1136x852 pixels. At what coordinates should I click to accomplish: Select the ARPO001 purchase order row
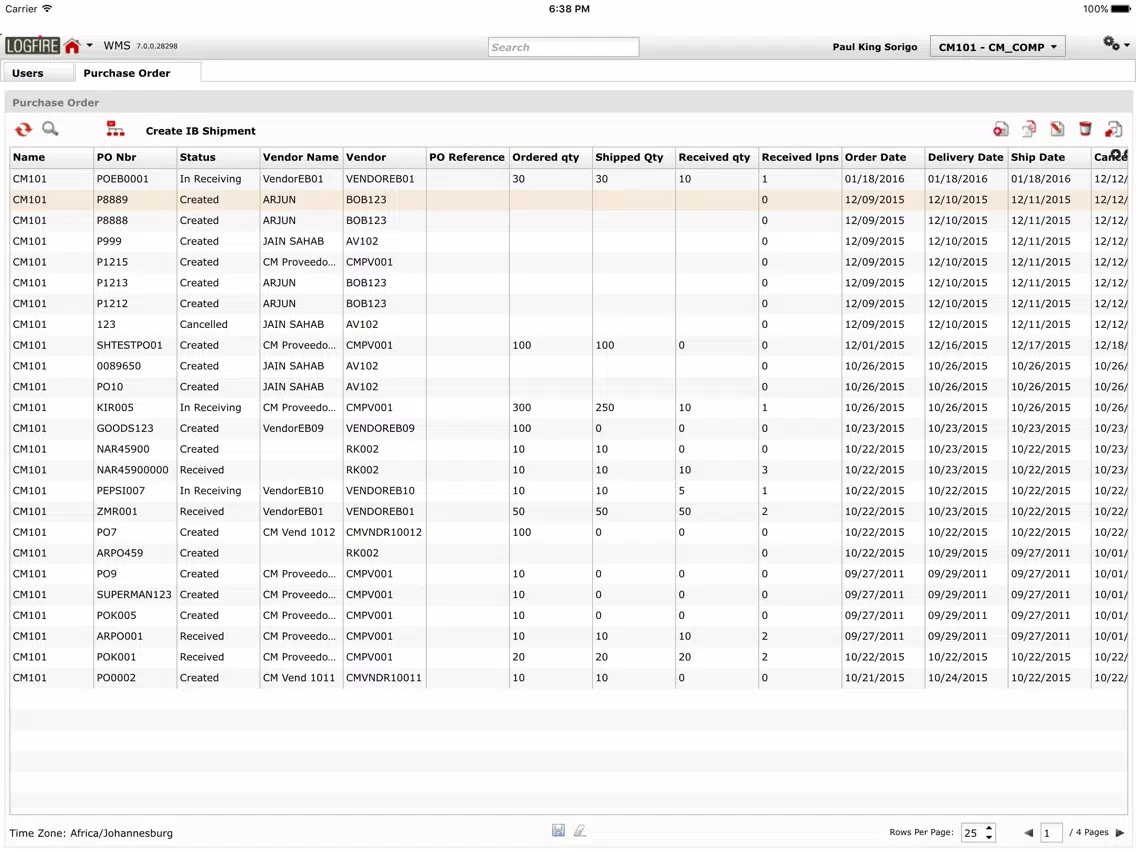tap(569, 636)
